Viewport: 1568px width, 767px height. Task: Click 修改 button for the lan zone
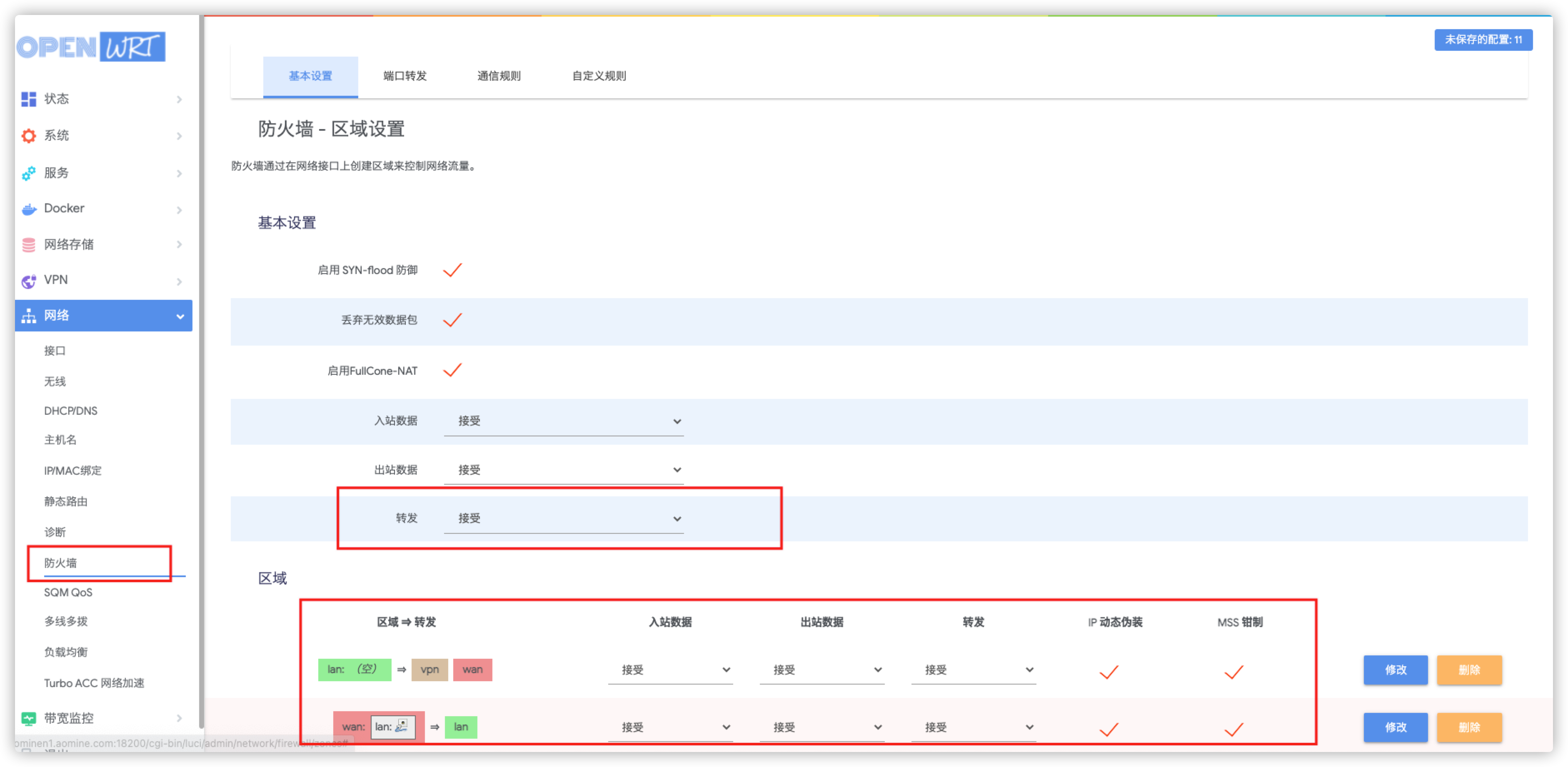click(1395, 670)
